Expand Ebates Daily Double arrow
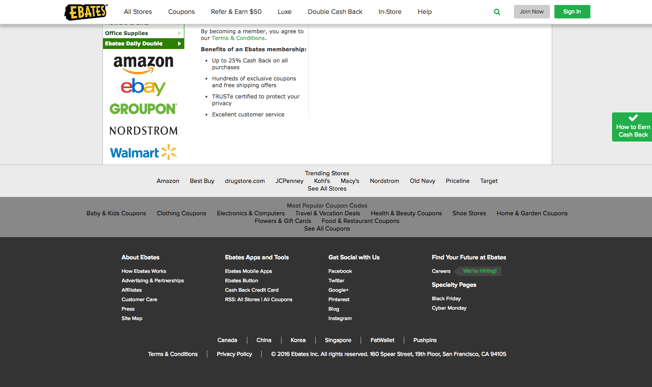Screen dimensions: 652x387 179,44
